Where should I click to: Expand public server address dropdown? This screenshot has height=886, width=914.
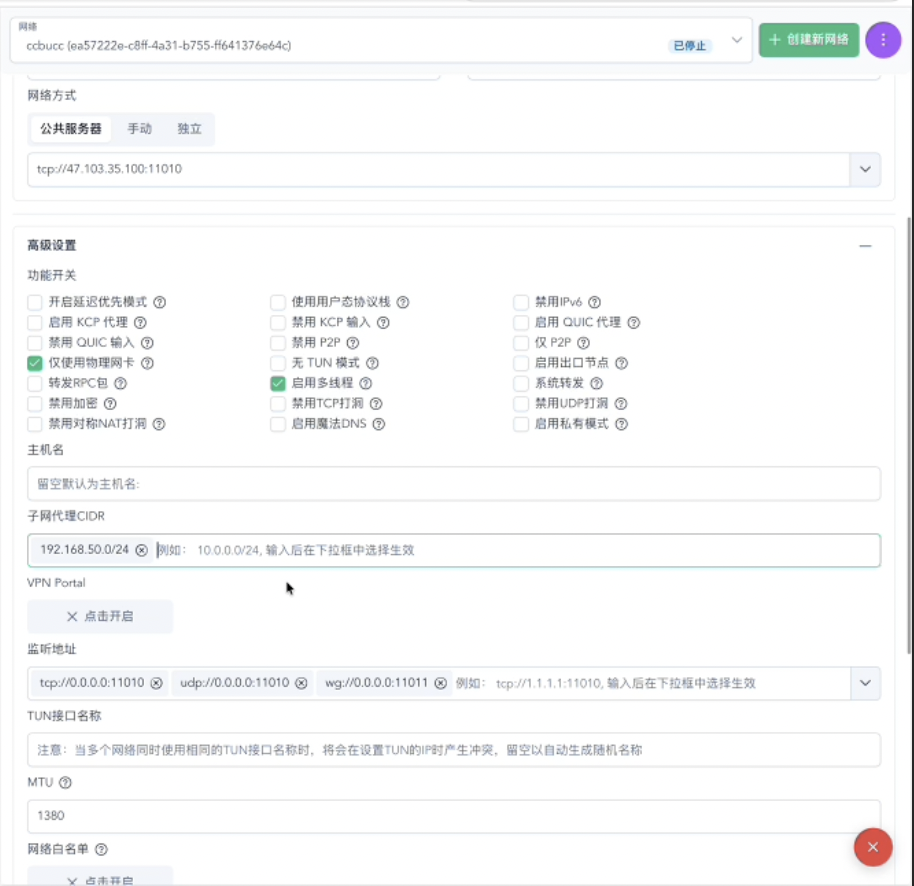pos(864,170)
